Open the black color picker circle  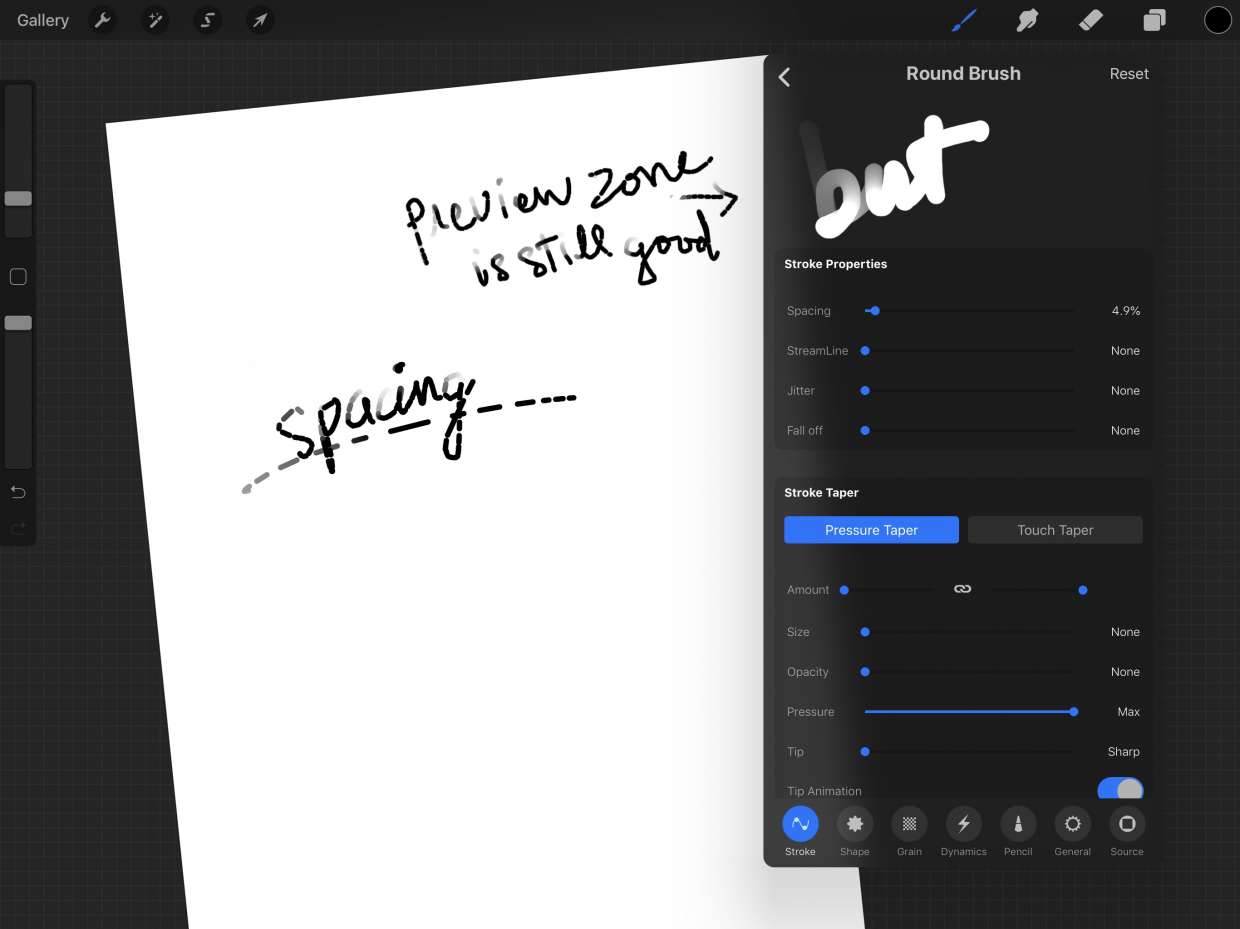pyautogui.click(x=1217, y=20)
